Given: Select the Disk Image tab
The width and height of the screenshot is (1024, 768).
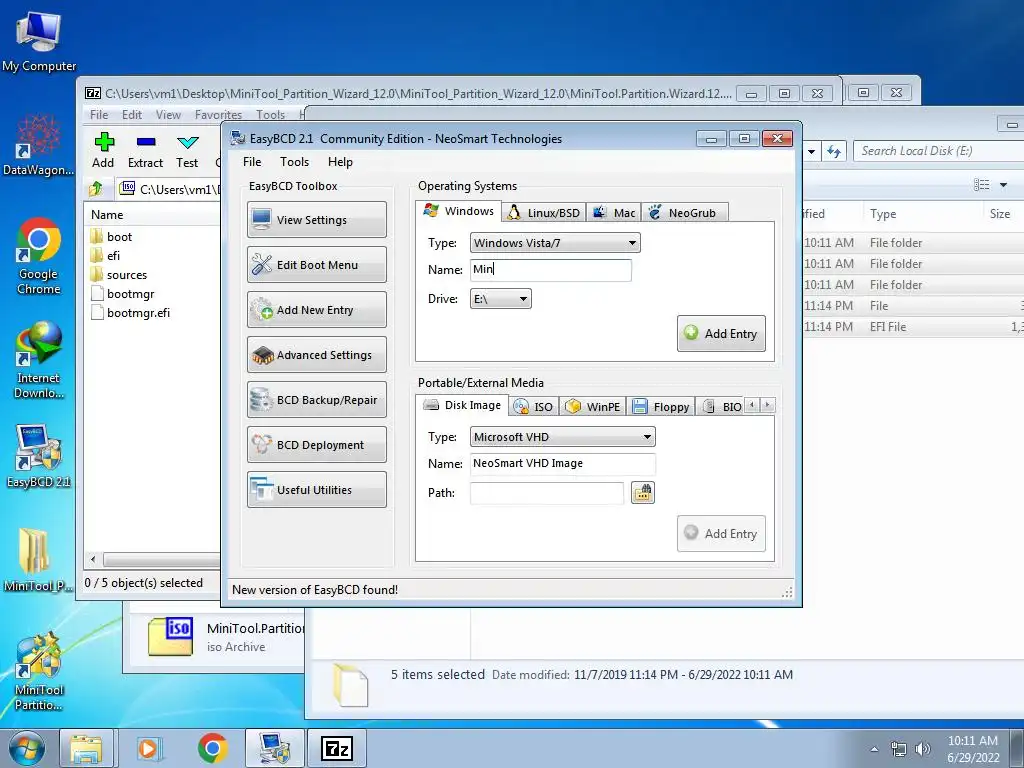Looking at the screenshot, I should tap(462, 405).
